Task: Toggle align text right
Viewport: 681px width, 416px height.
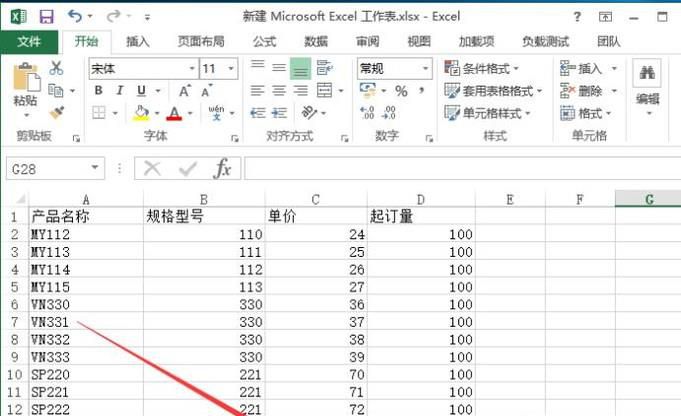Action: click(300, 90)
